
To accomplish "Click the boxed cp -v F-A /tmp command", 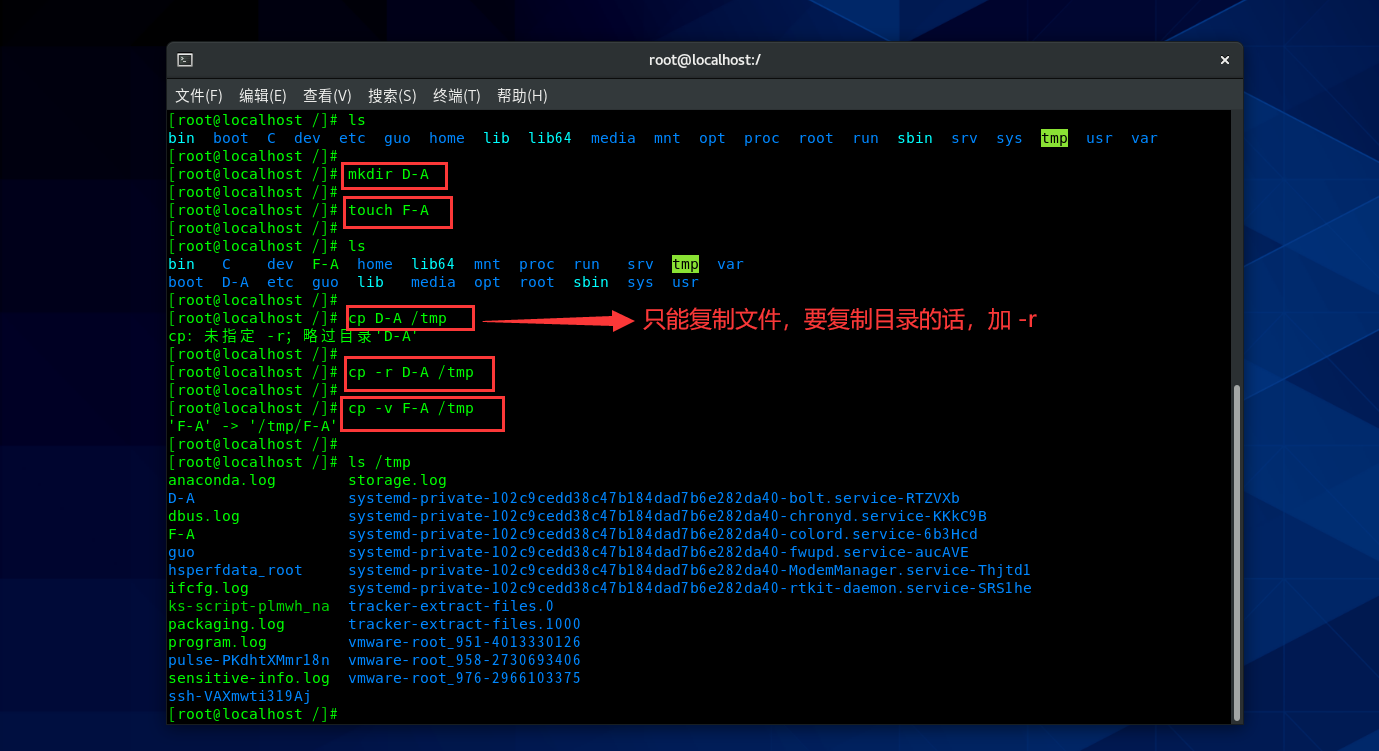I will pyautogui.click(x=411, y=409).
